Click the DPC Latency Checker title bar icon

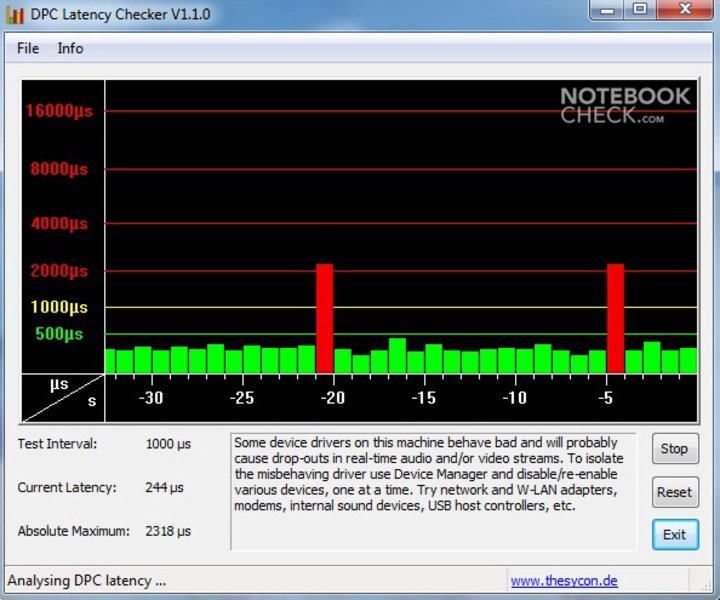(x=15, y=15)
